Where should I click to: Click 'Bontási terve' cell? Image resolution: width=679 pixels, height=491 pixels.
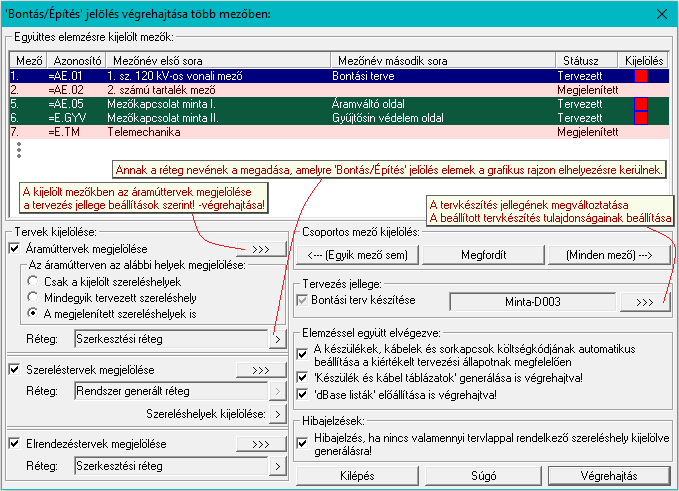point(363,76)
